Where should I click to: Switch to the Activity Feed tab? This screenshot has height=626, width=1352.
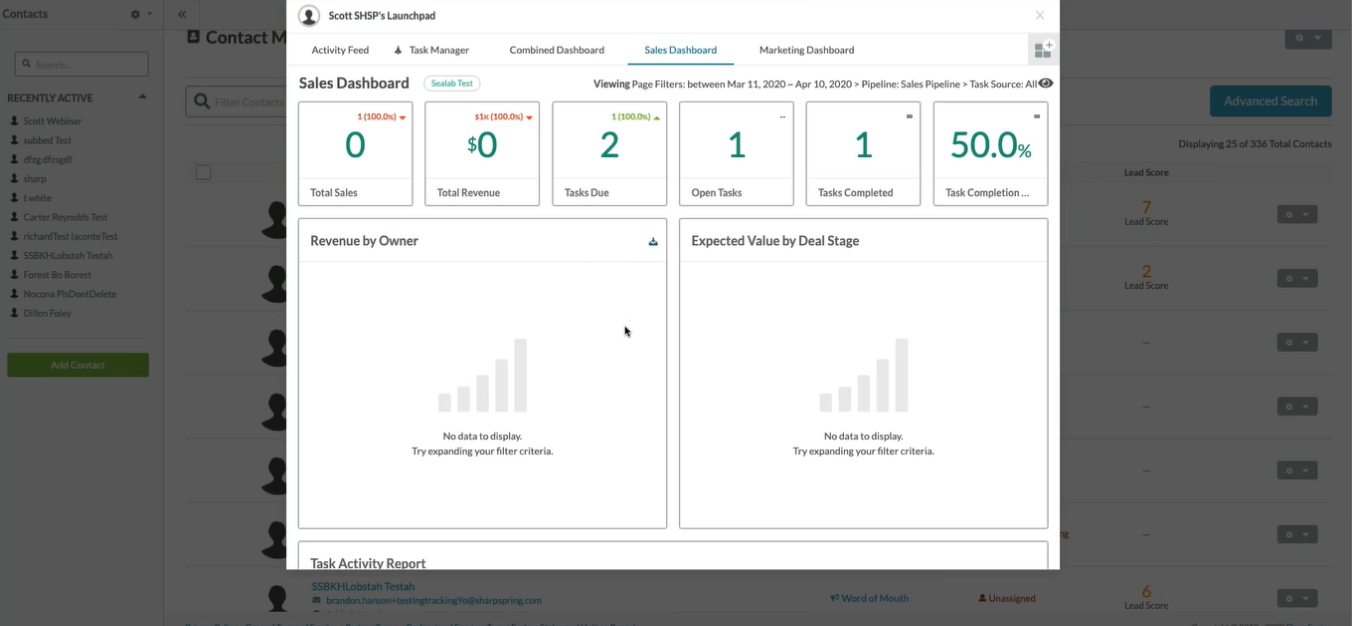click(340, 50)
